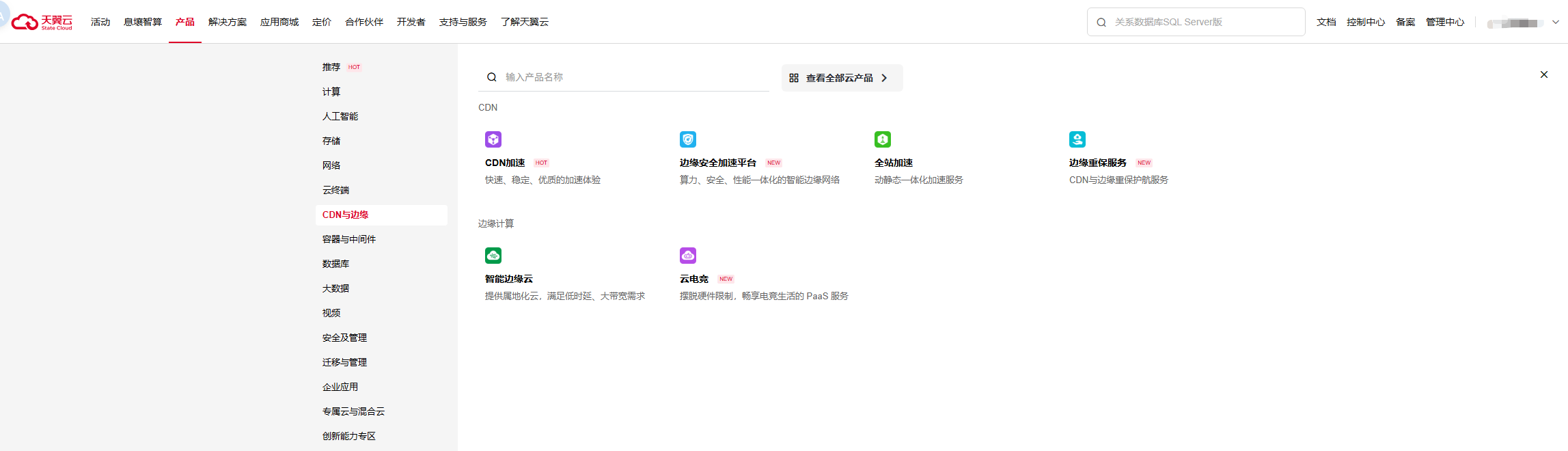Click the 边缘计算 section heading
This screenshot has height=451, width=1568.
tap(496, 223)
